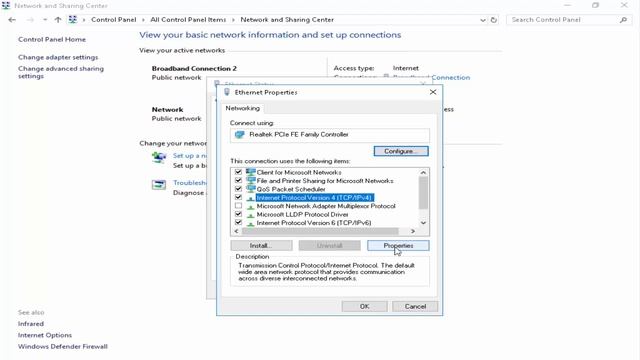
Task: Click the horizontal scroll right arrow
Action: 413,231
